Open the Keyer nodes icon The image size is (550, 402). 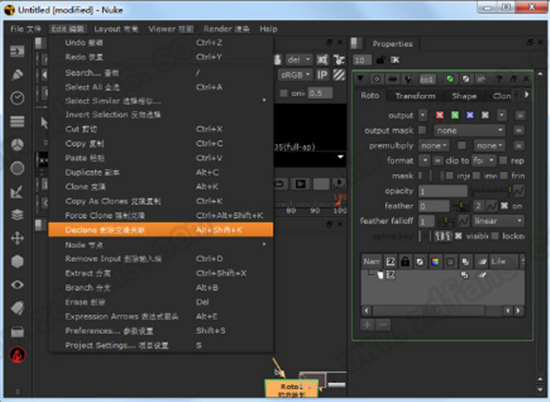click(x=17, y=192)
